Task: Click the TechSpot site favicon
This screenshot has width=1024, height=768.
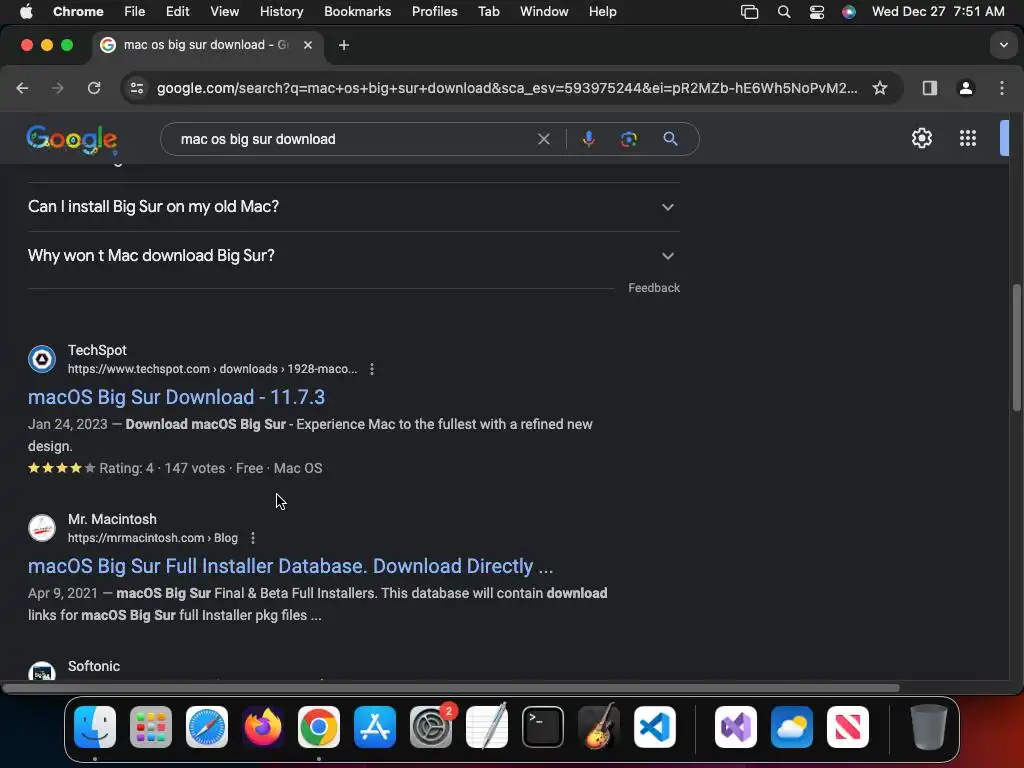Action: coord(42,359)
